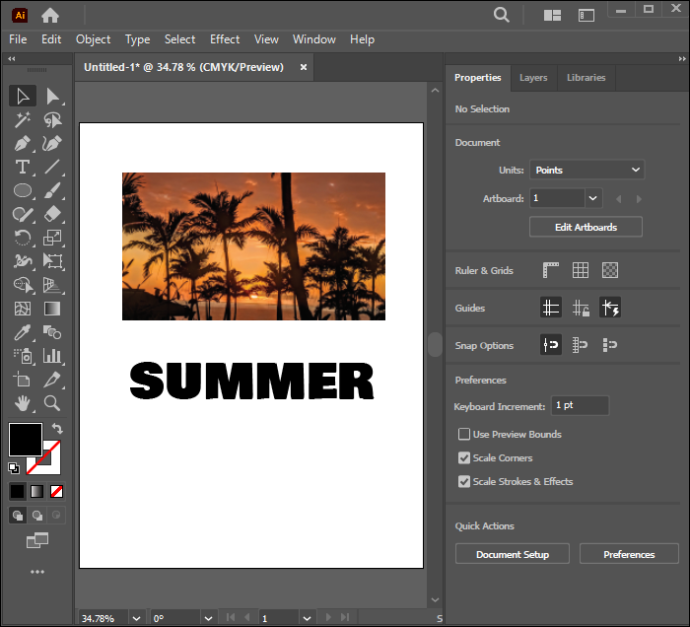This screenshot has width=690, height=627.
Task: Uncheck Scale Corners checkbox
Action: pos(464,458)
